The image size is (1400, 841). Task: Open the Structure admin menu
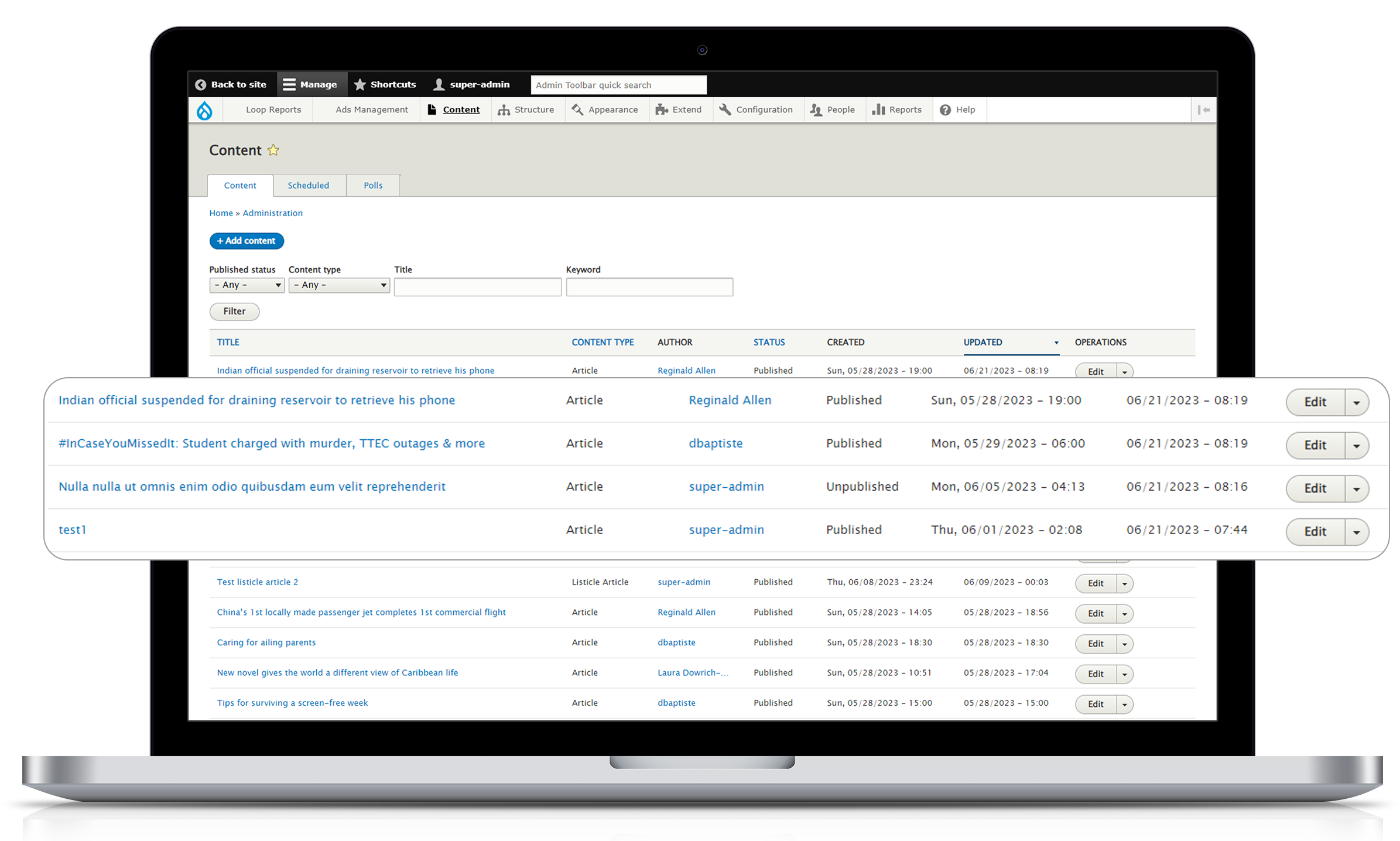coord(526,110)
